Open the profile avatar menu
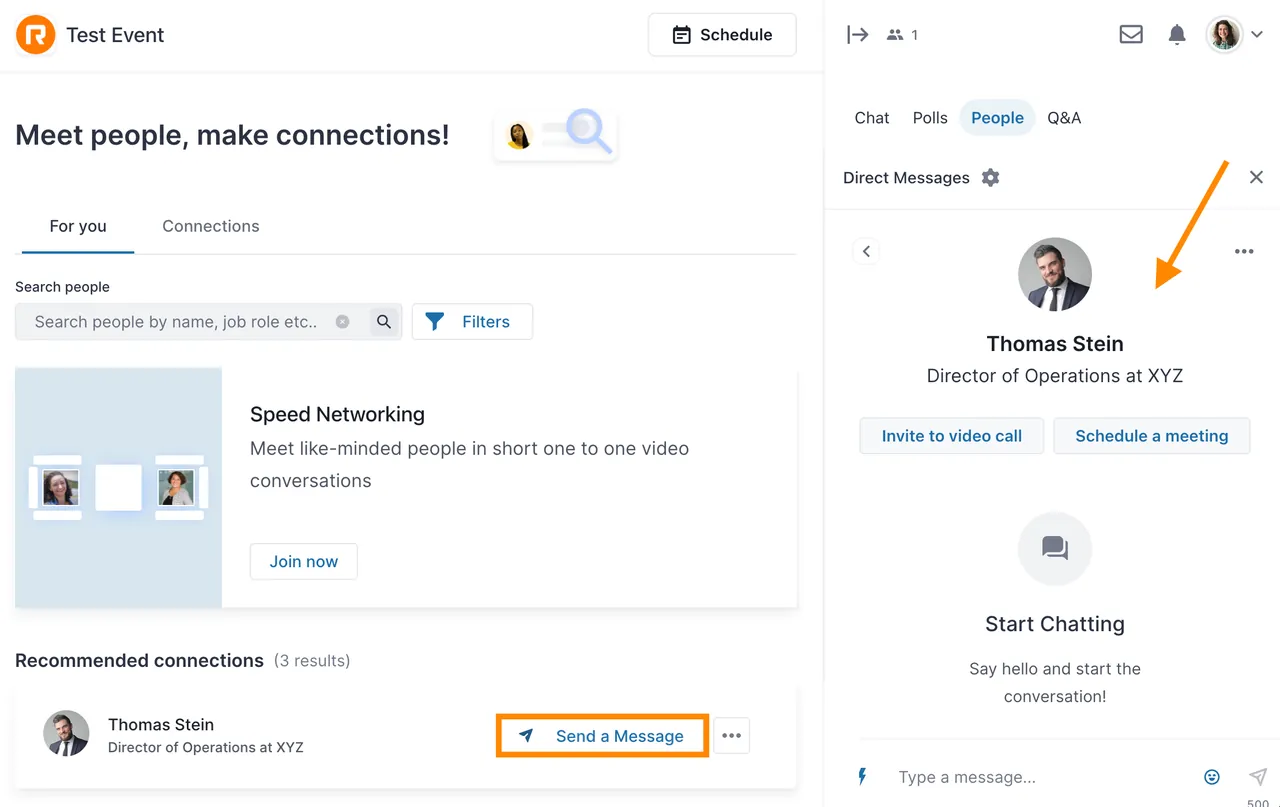 pos(1234,35)
